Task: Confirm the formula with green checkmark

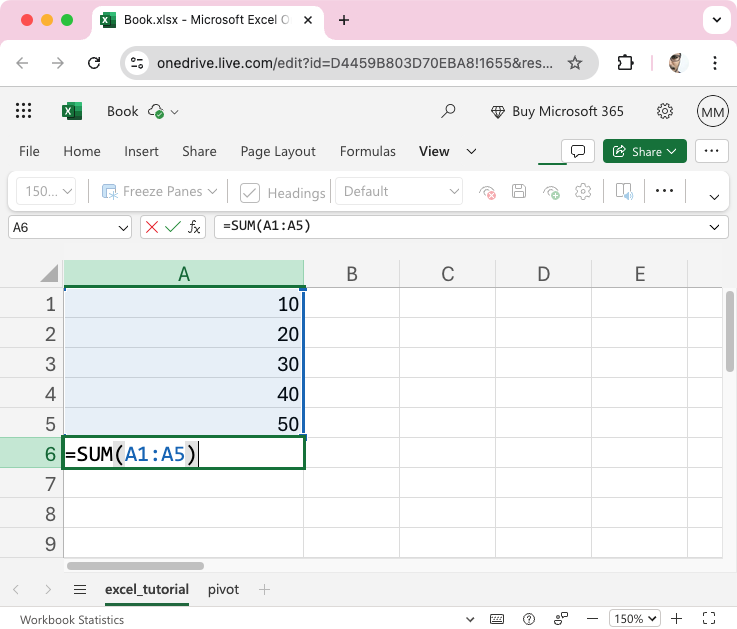Action: click(172, 228)
